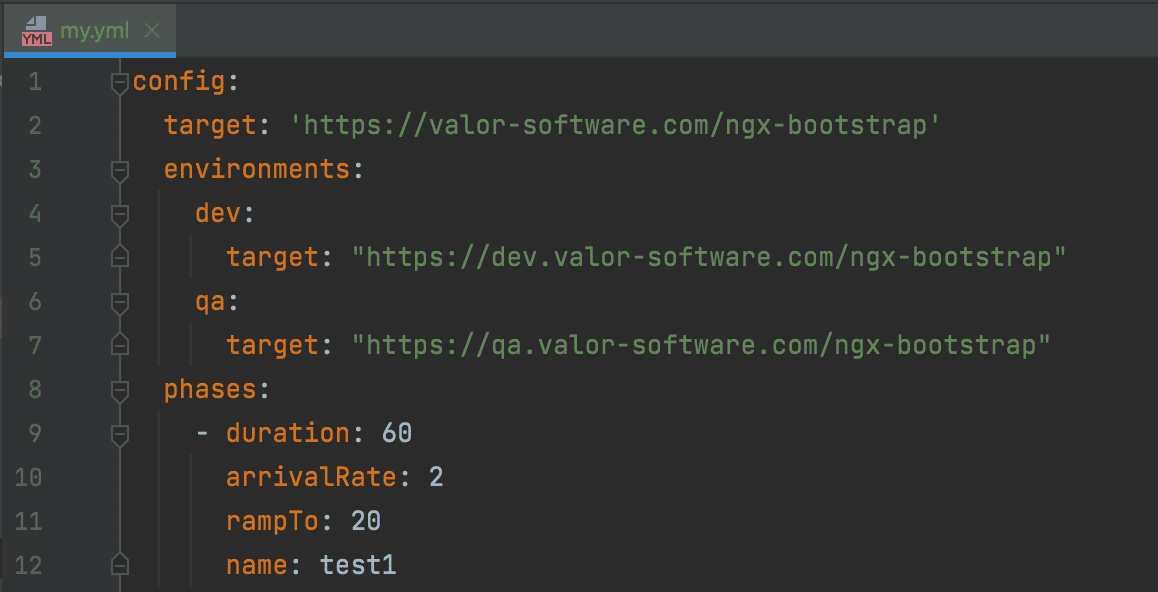Open the qa.valor-software.com target URL
Image resolution: width=1158 pixels, height=592 pixels.
point(700,346)
